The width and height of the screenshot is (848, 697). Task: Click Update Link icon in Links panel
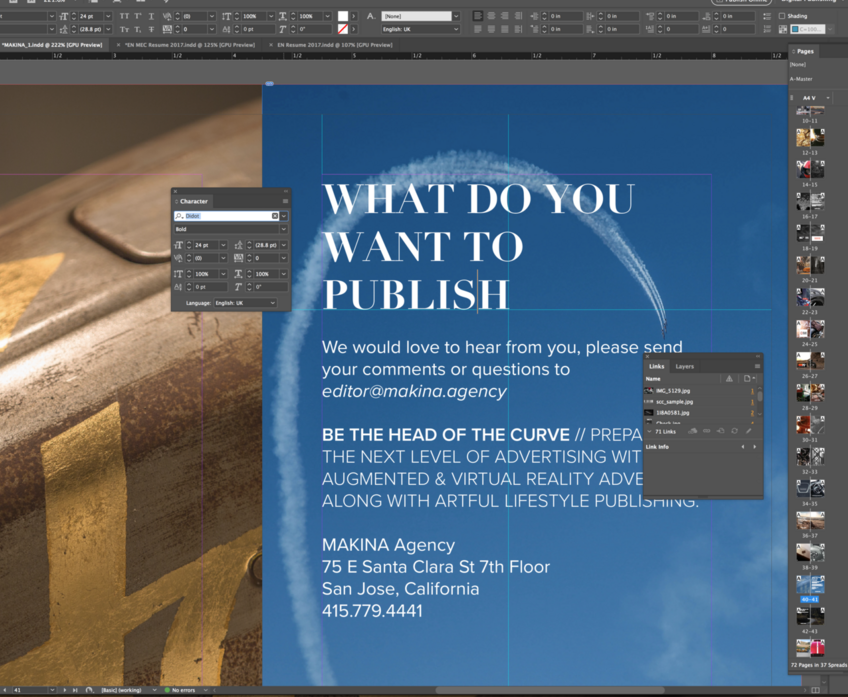[x=734, y=431]
